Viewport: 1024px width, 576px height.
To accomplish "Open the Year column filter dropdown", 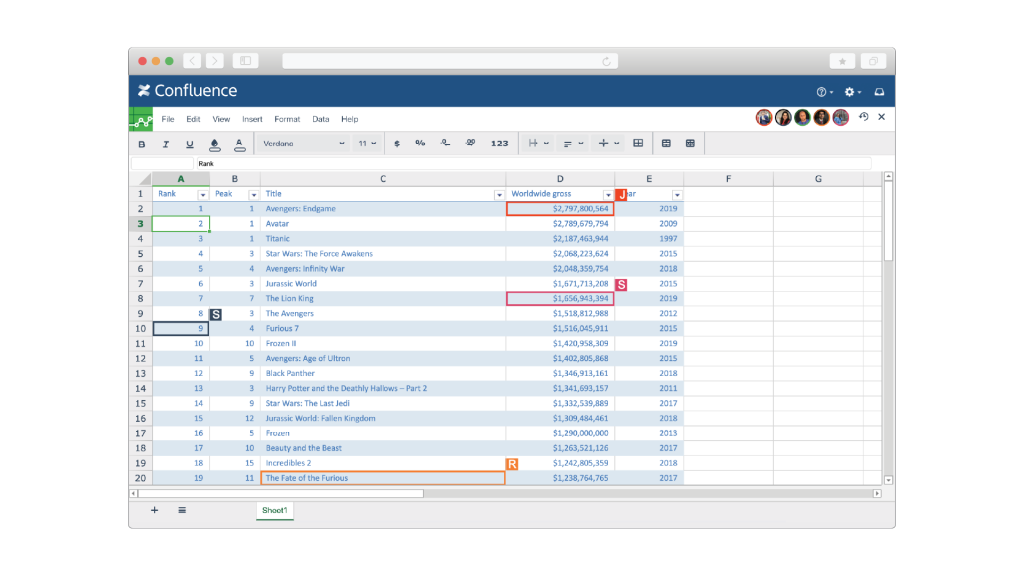I will tap(677, 195).
